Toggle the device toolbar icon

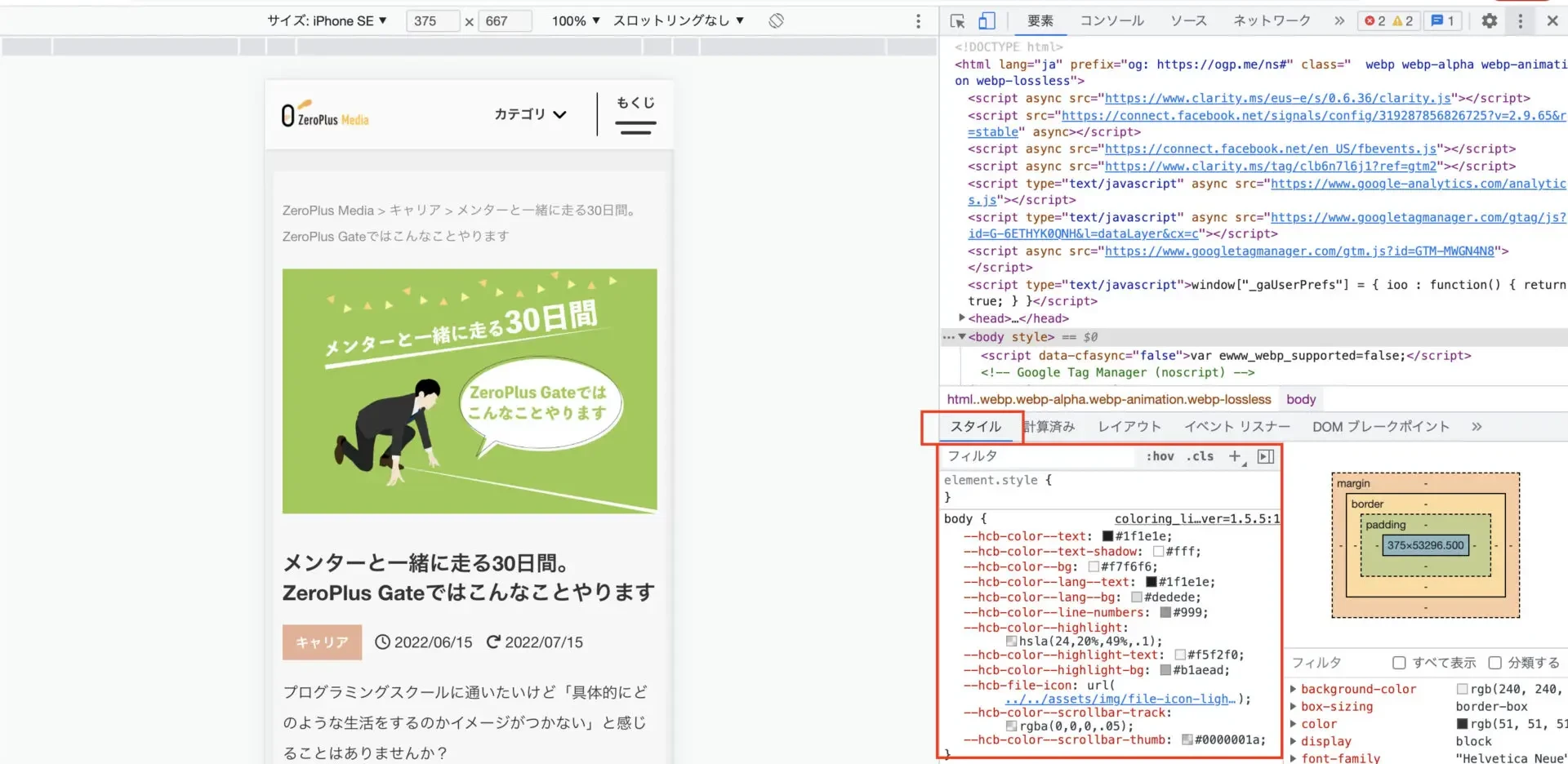coord(987,21)
